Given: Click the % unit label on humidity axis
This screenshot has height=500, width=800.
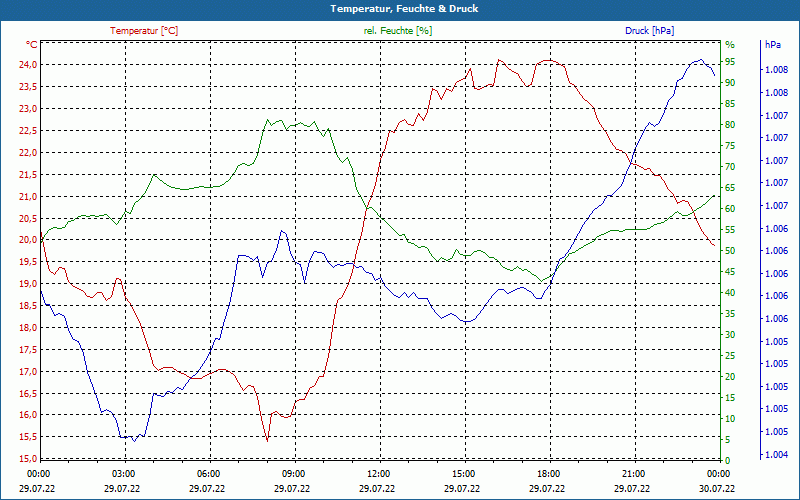Looking at the screenshot, I should coord(730,45).
